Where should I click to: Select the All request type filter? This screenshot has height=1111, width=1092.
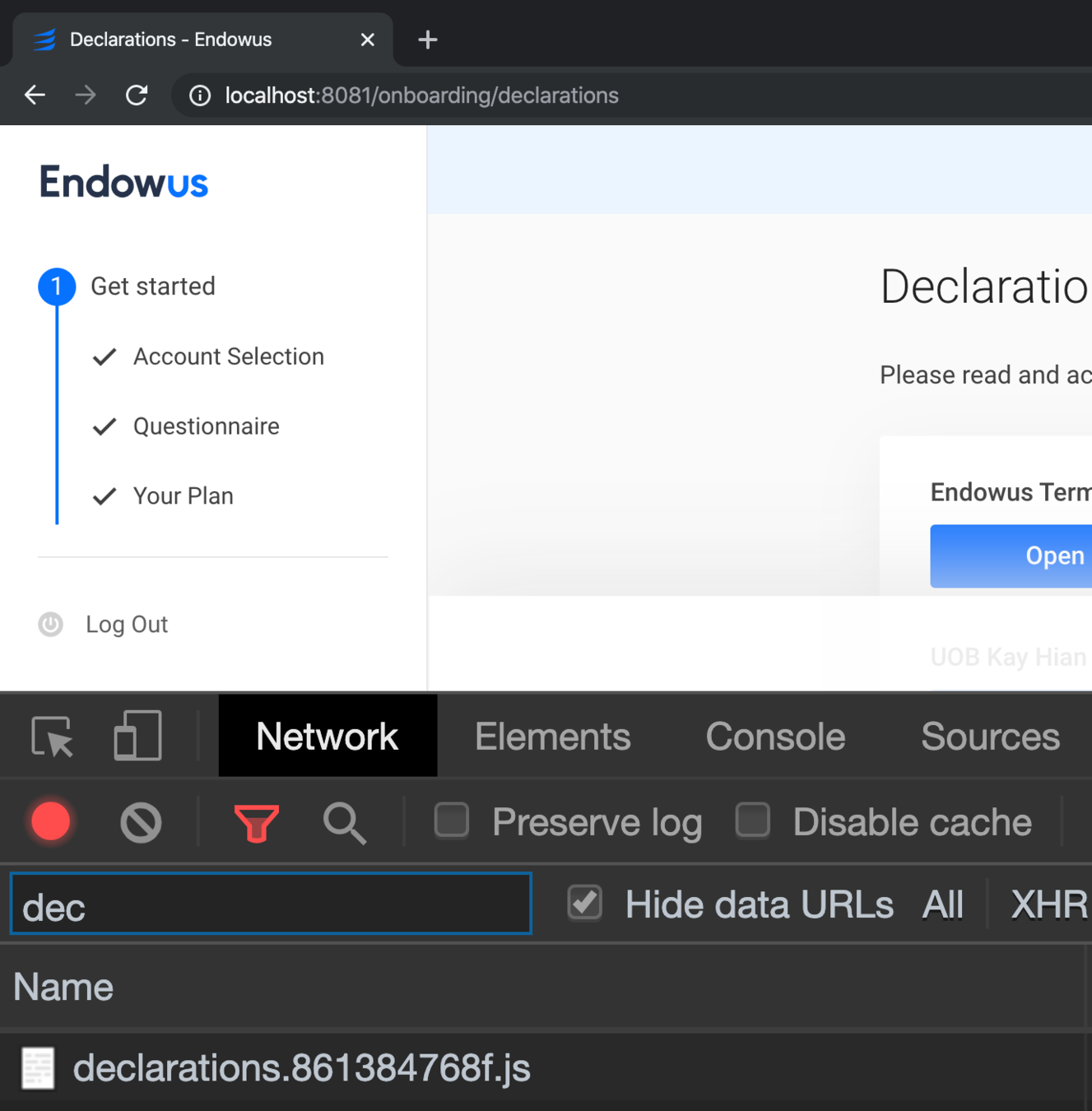pyautogui.click(x=943, y=905)
